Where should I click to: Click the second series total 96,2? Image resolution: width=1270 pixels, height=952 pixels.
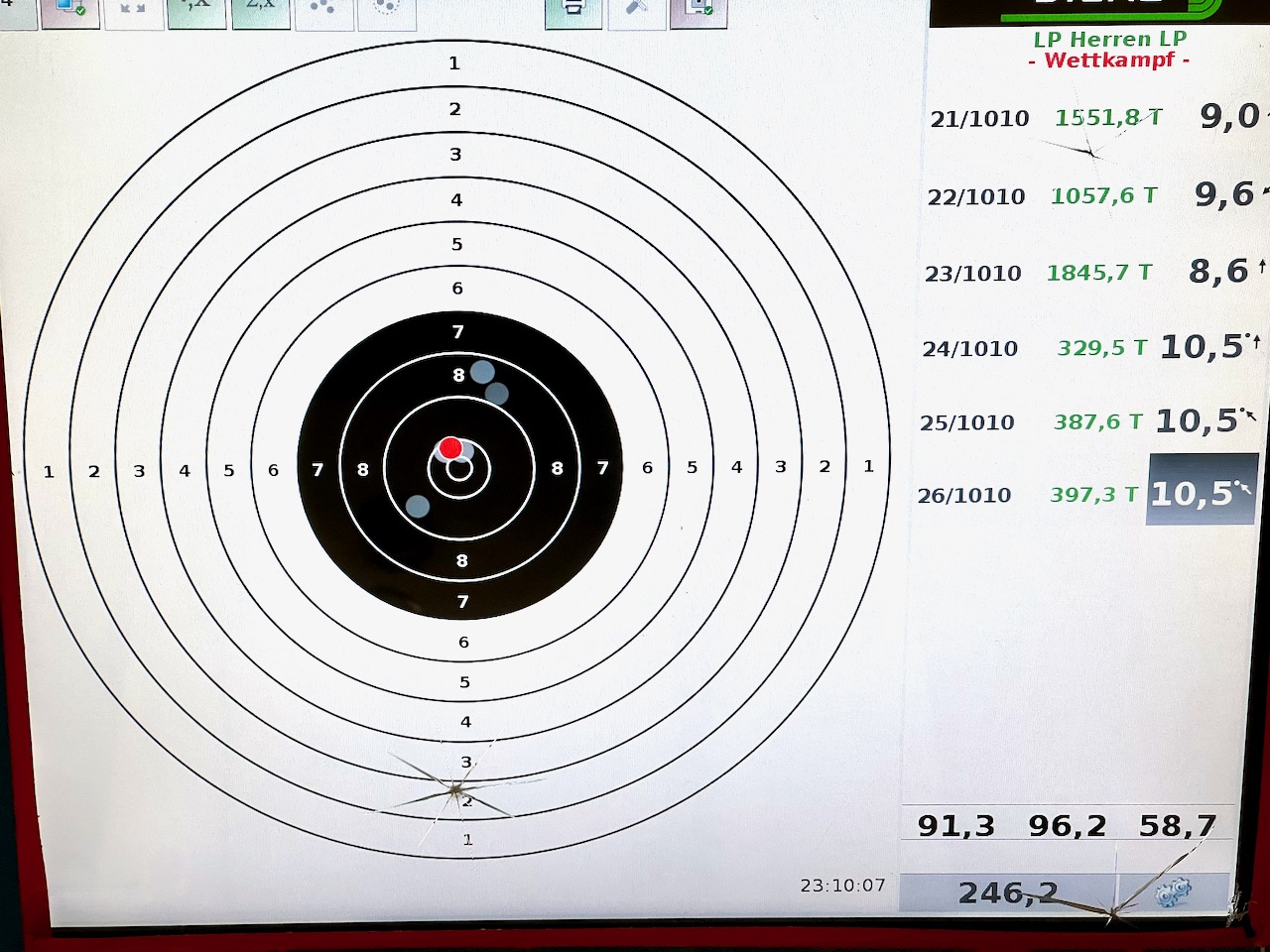tap(1067, 825)
